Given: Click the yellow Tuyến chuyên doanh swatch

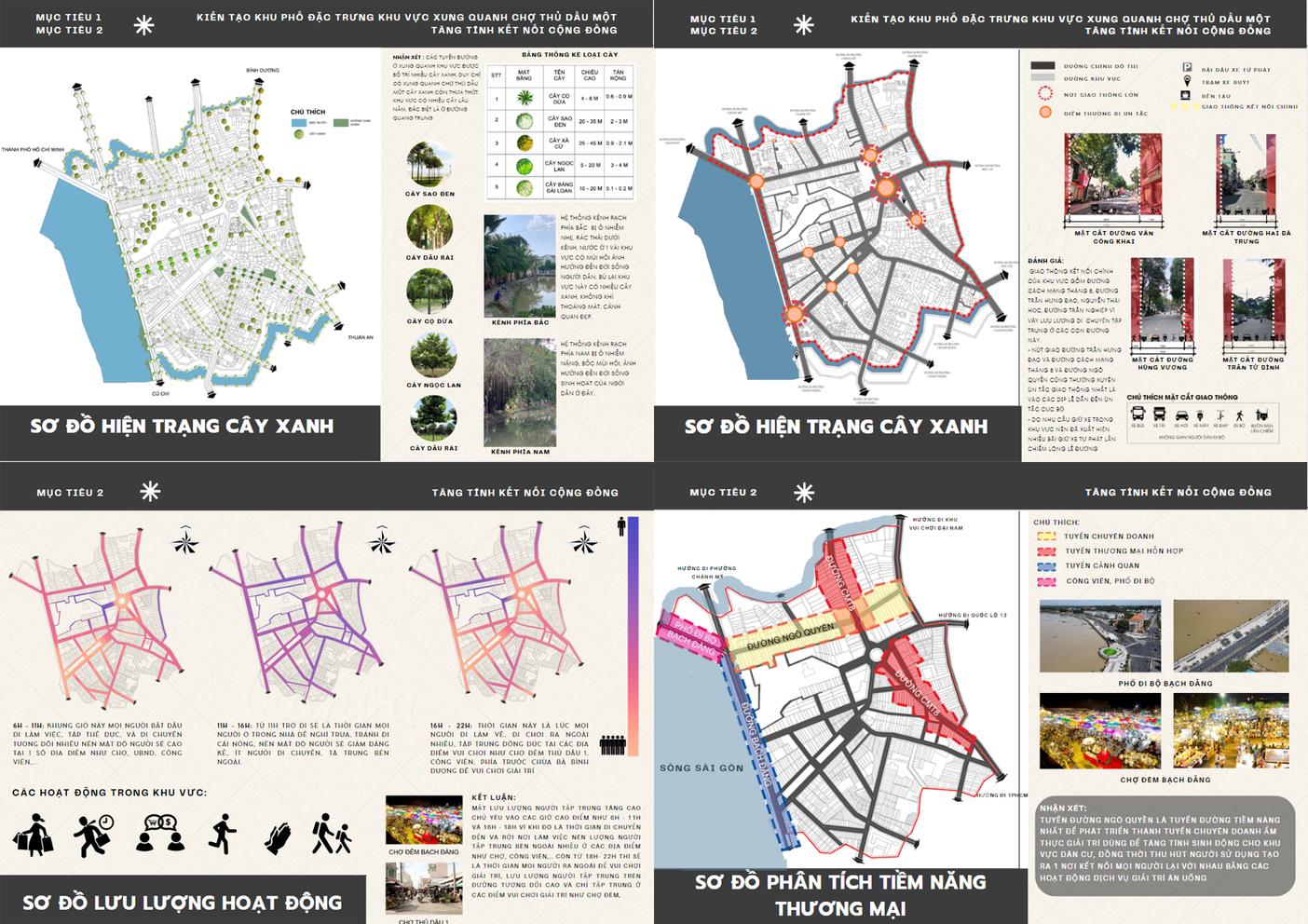Looking at the screenshot, I should (x=1045, y=536).
